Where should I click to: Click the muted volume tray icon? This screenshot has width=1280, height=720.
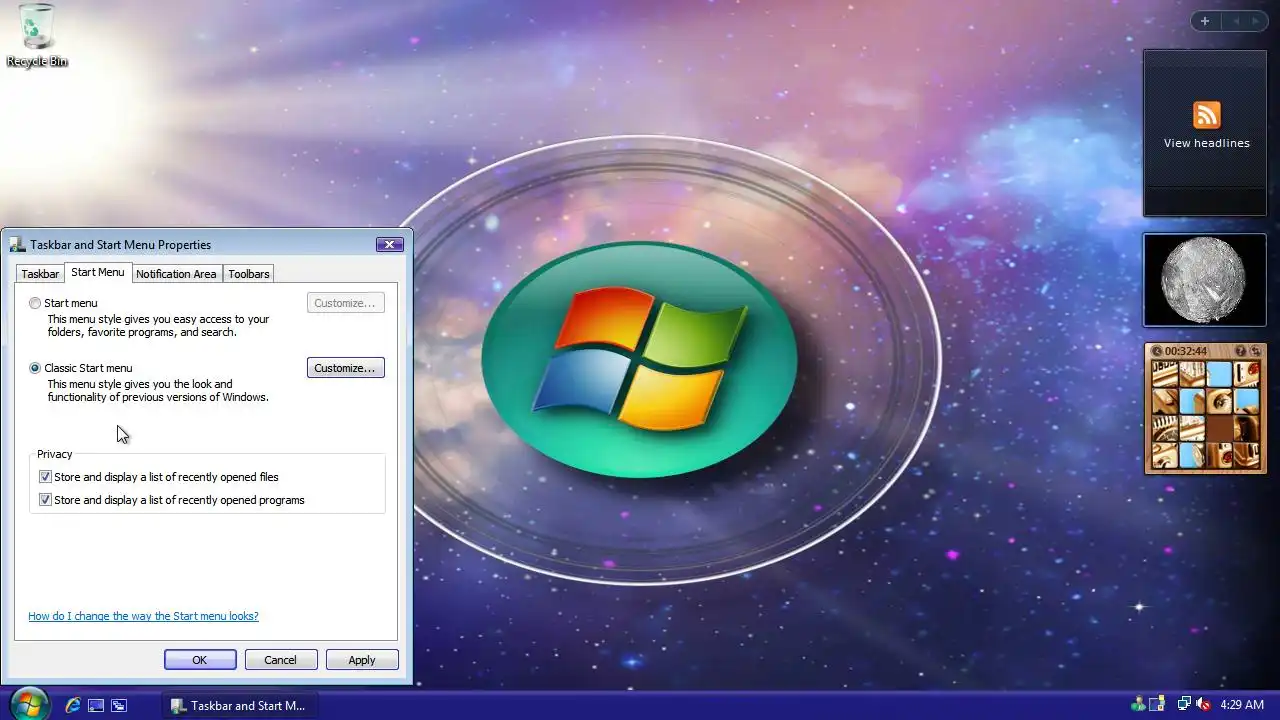click(1203, 705)
